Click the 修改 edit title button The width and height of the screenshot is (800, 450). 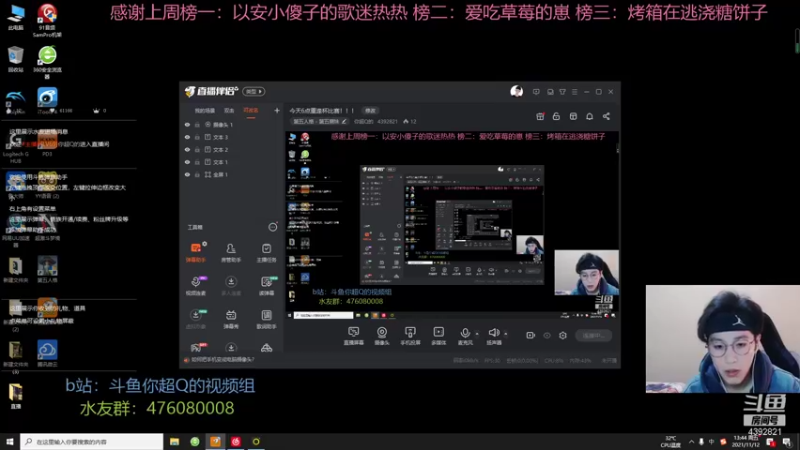(370, 111)
